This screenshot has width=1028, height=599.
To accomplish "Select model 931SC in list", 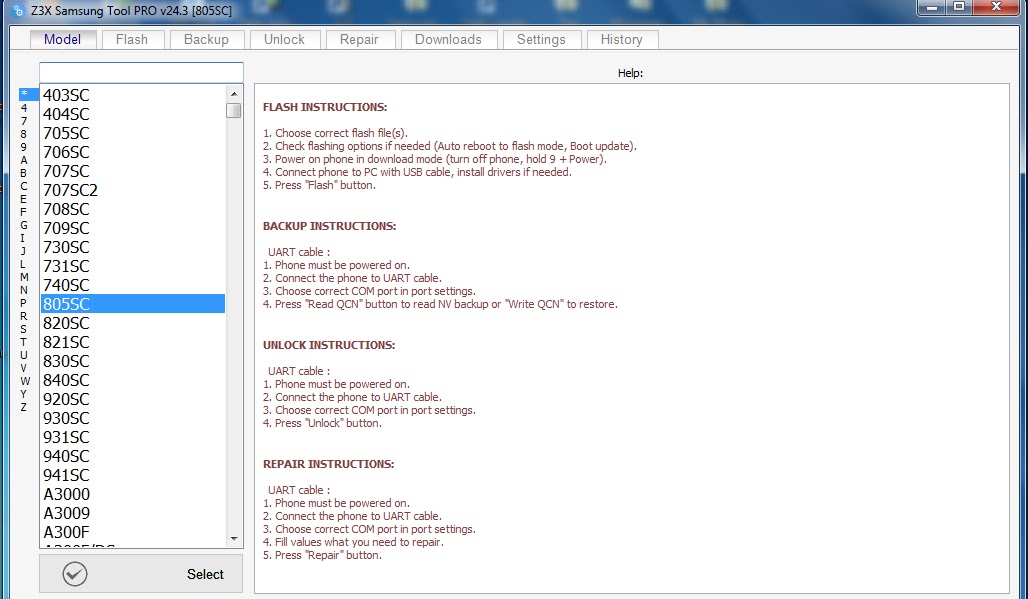I will pyautogui.click(x=132, y=437).
